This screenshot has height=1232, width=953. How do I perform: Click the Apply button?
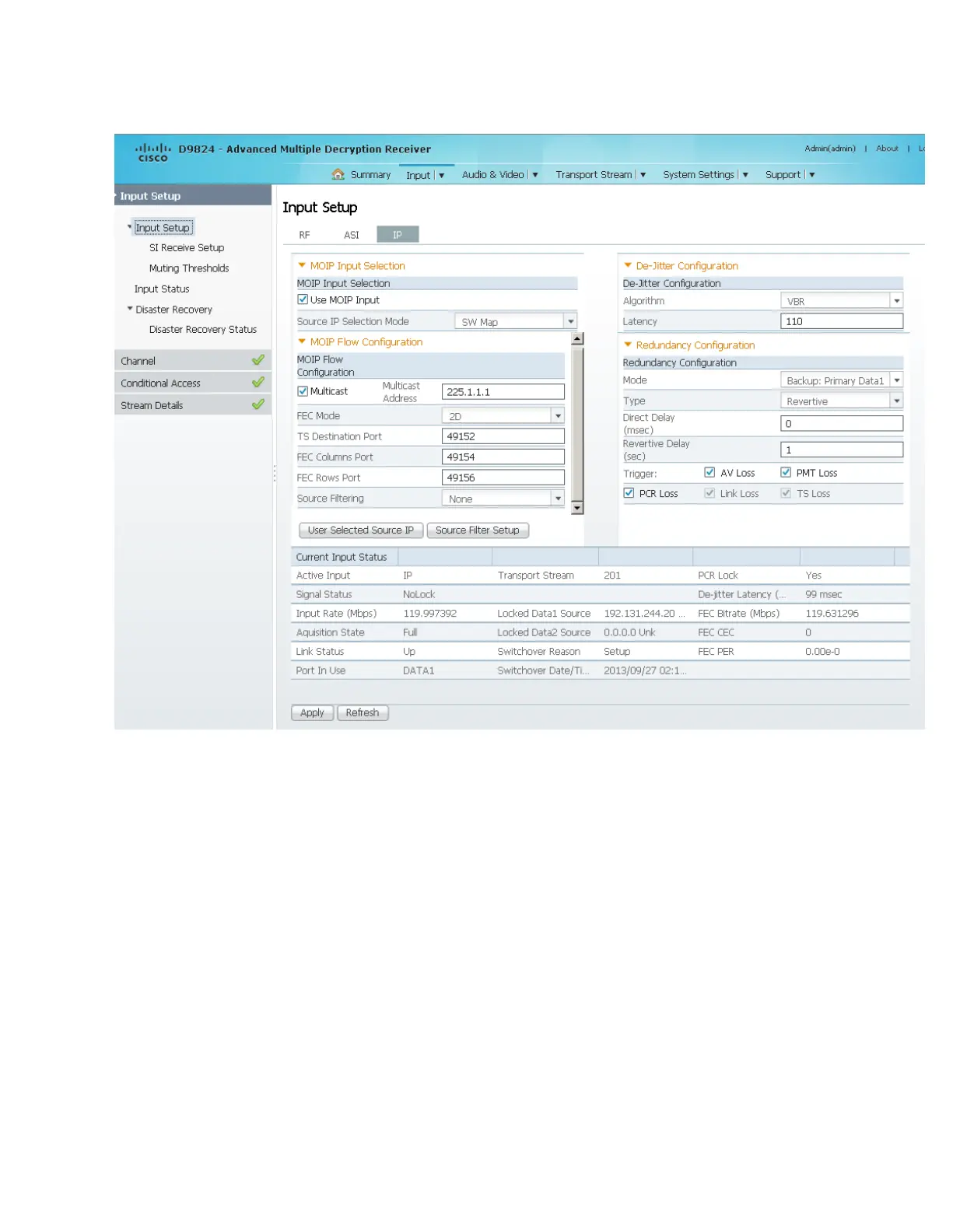pyautogui.click(x=312, y=712)
